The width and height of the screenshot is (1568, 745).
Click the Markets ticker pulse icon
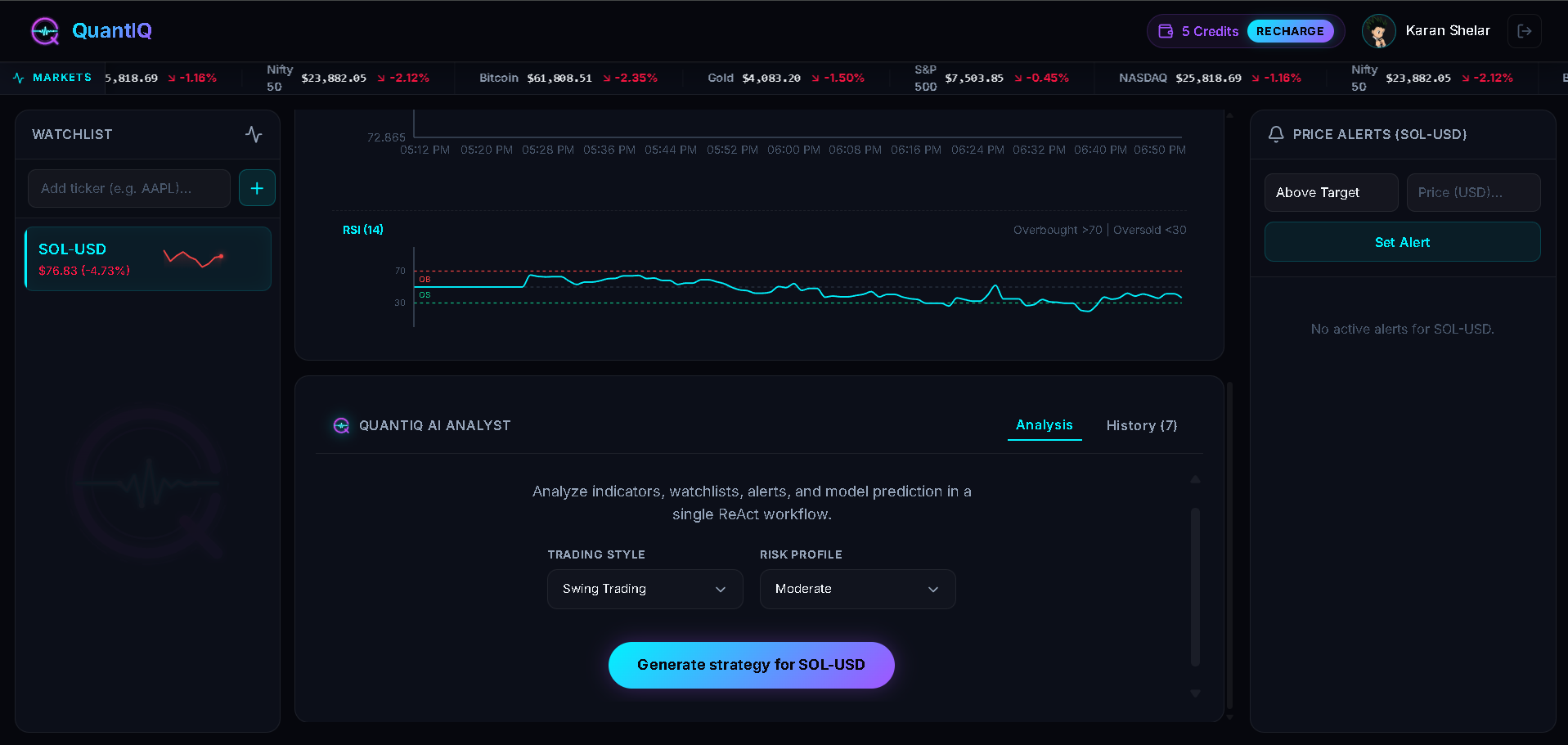[x=19, y=79]
